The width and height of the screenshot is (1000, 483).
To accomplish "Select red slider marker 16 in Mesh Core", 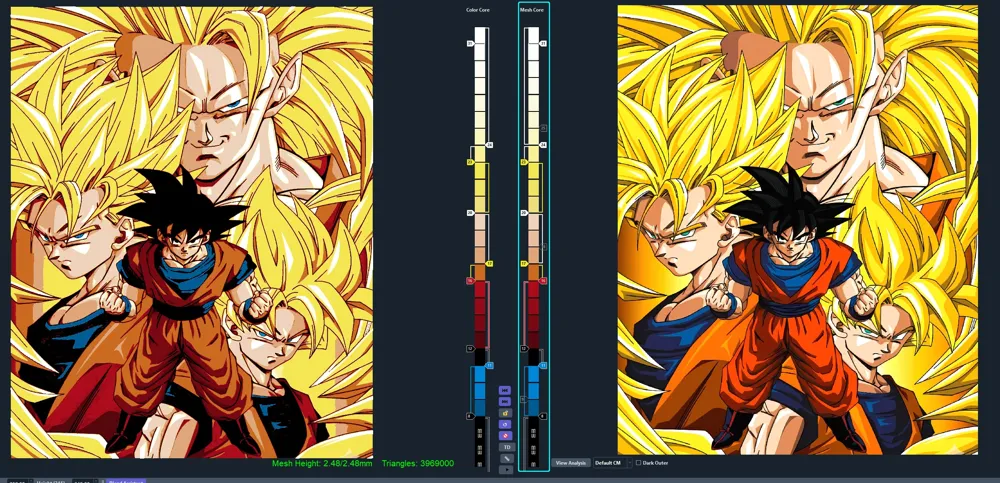I will [x=543, y=281].
